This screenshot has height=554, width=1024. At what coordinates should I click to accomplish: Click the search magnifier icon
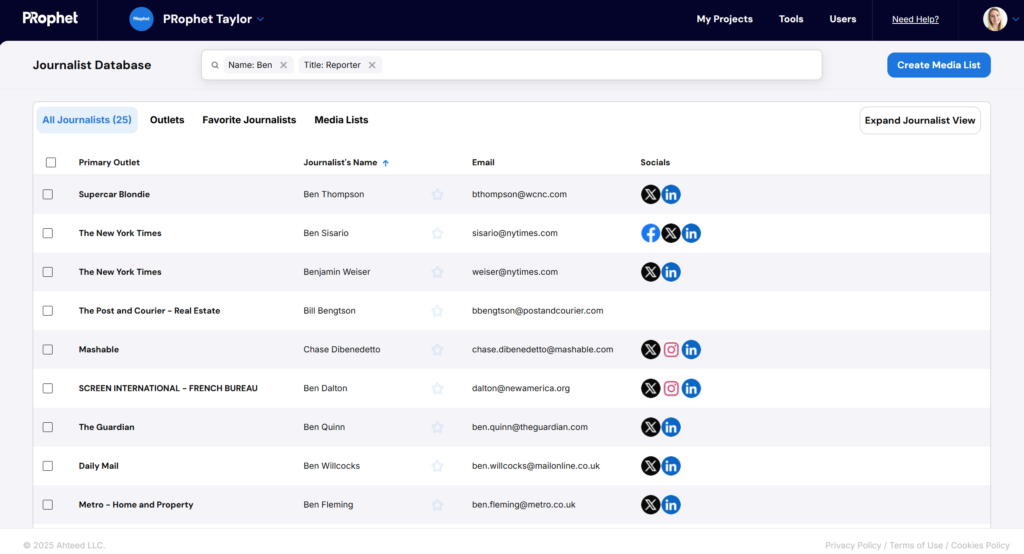[x=215, y=65]
